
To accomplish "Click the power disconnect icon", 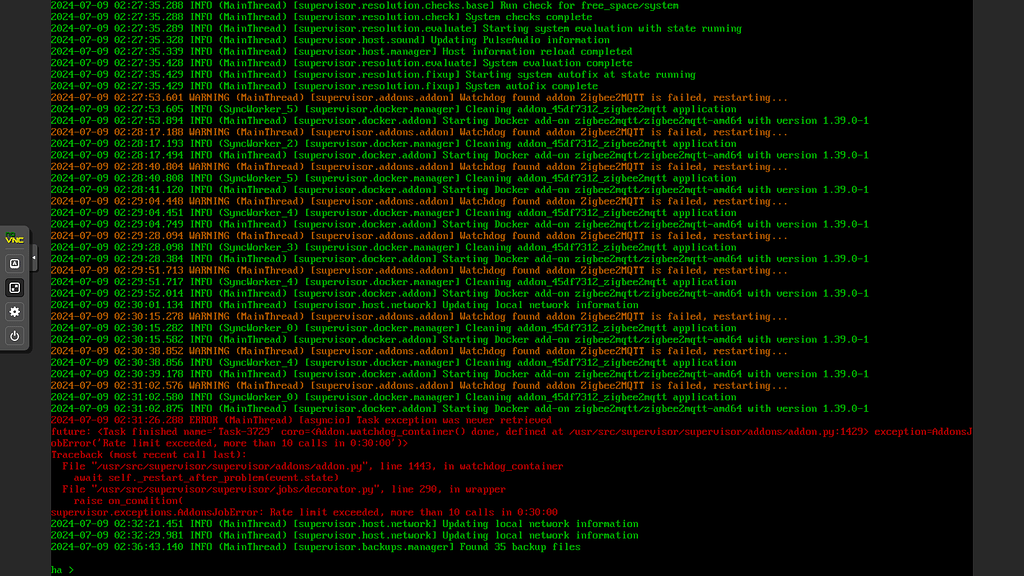I will pos(14,336).
